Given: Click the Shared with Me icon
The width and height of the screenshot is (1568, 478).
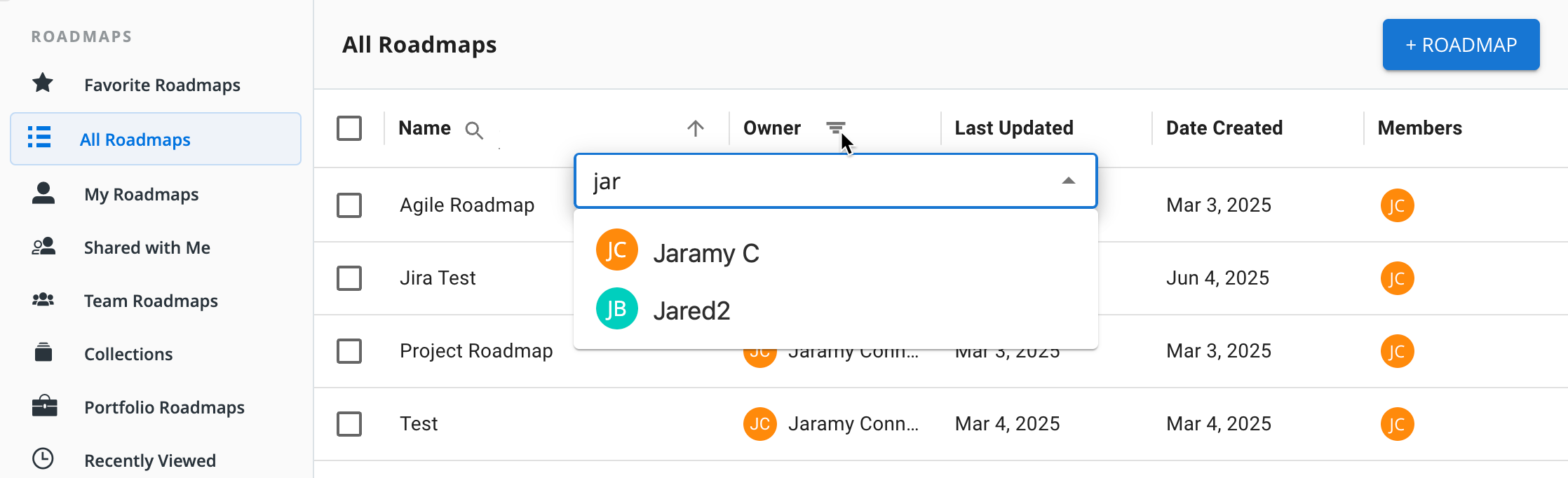Looking at the screenshot, I should click(x=43, y=247).
